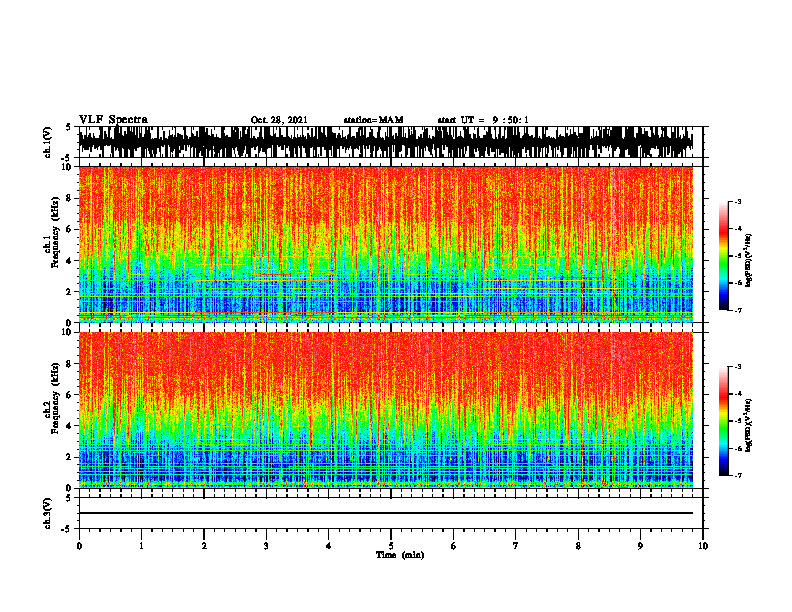Click time axis tick label '10'

pyautogui.click(x=703, y=546)
